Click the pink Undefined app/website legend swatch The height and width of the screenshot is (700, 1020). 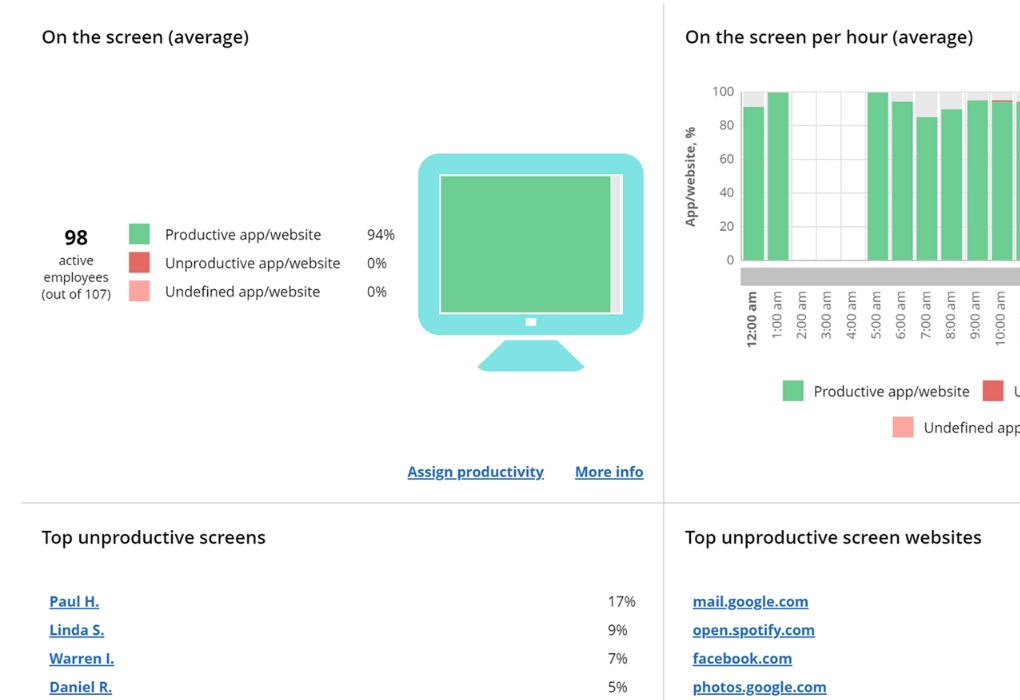[139, 292]
